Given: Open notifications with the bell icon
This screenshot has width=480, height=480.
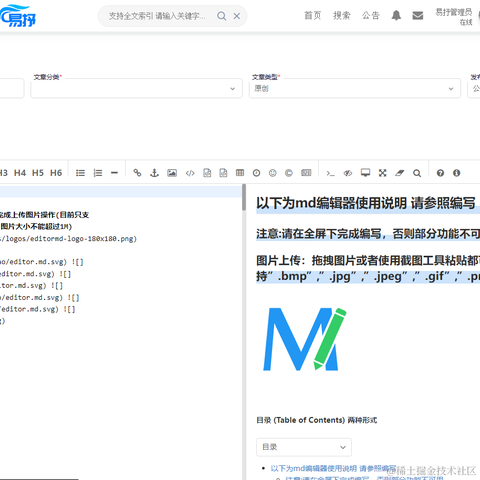Looking at the screenshot, I should 396,15.
